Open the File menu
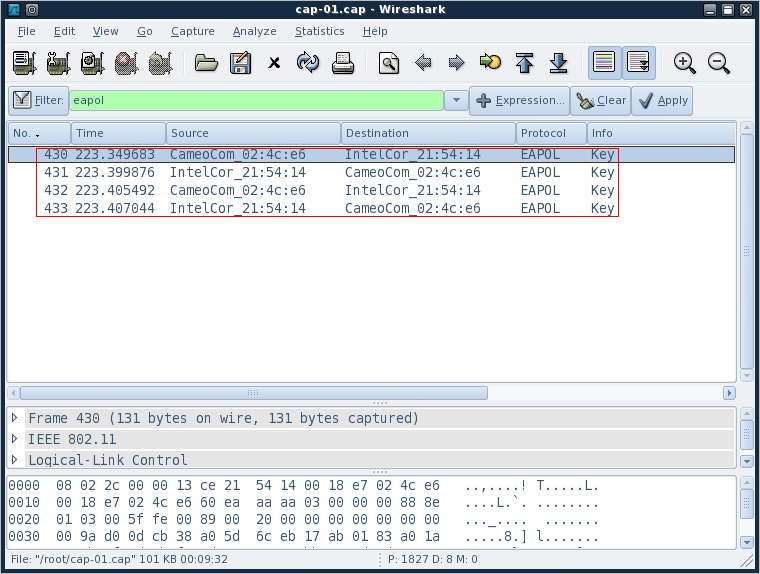 [26, 31]
